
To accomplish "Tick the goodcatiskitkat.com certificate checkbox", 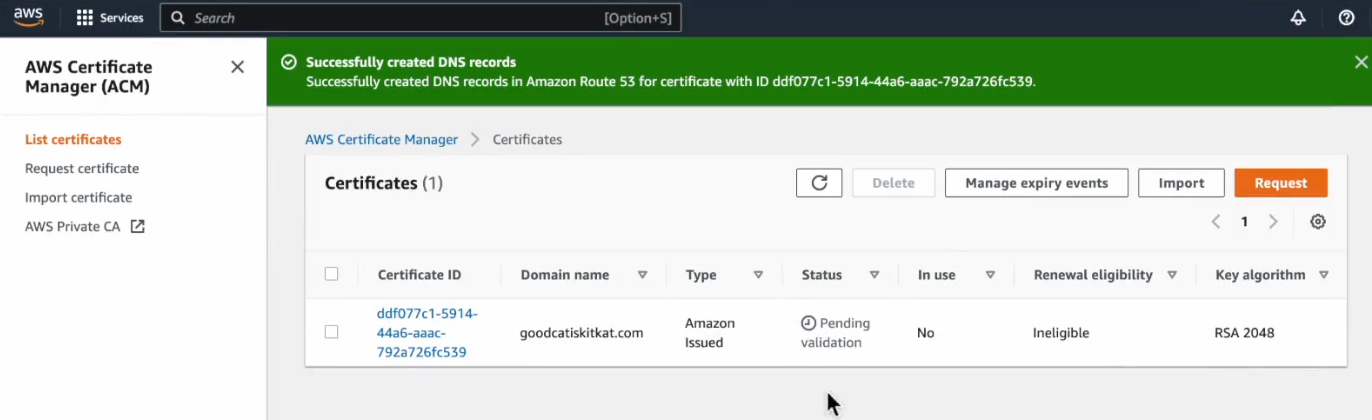I will 332,332.
